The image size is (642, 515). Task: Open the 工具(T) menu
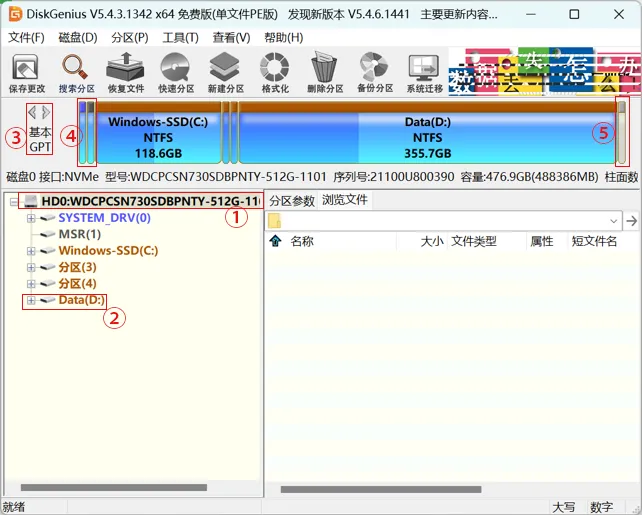pyautogui.click(x=181, y=38)
